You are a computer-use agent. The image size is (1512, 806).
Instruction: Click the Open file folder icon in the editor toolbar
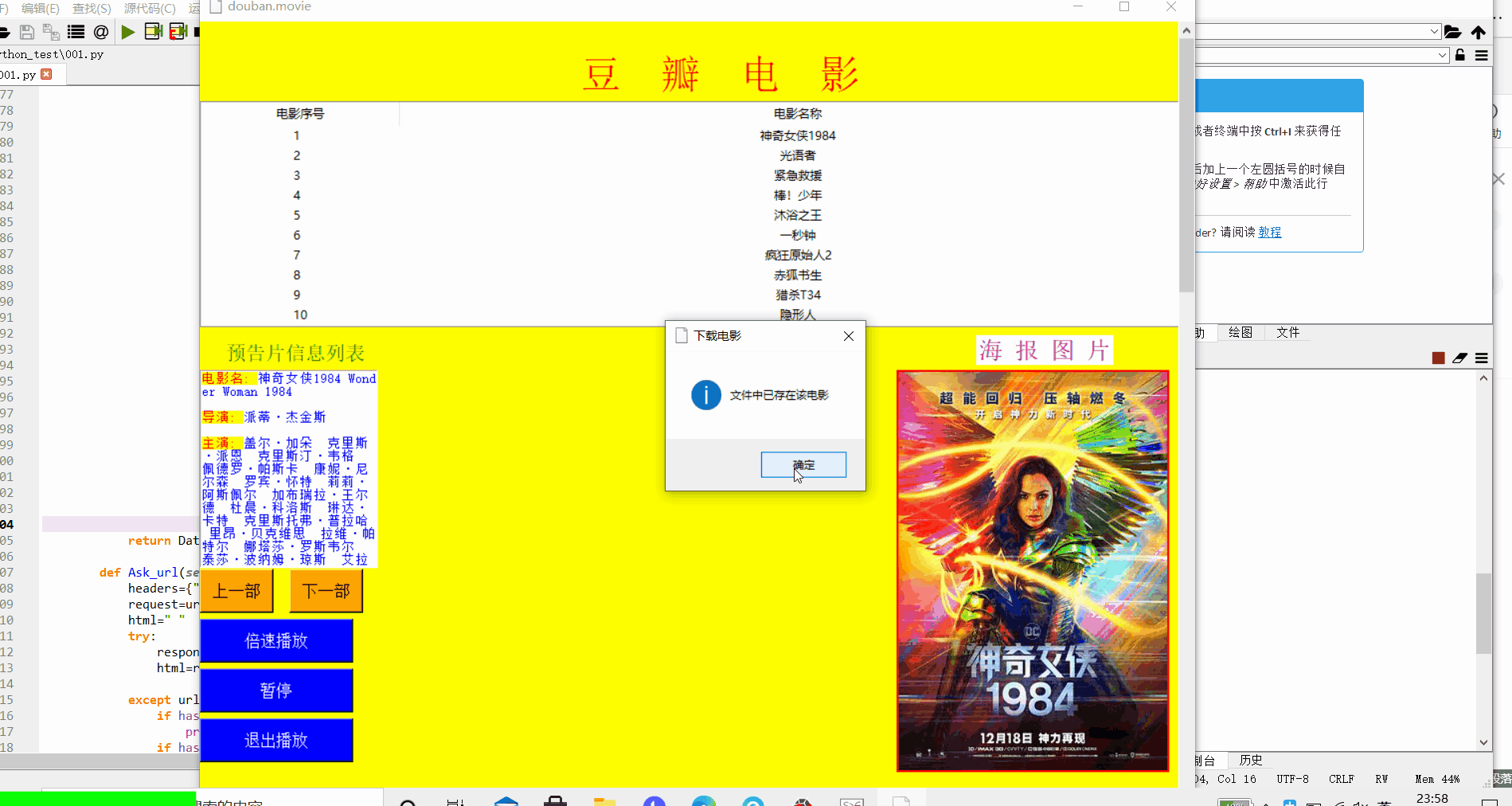point(4,32)
